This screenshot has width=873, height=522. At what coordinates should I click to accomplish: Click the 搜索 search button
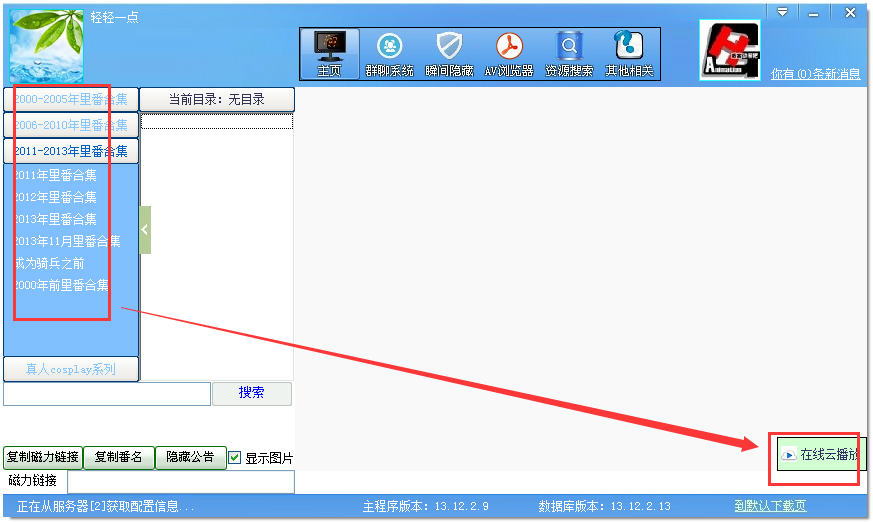click(251, 393)
